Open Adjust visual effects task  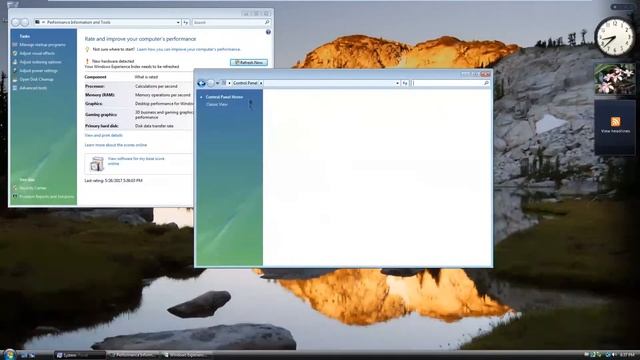pos(37,53)
